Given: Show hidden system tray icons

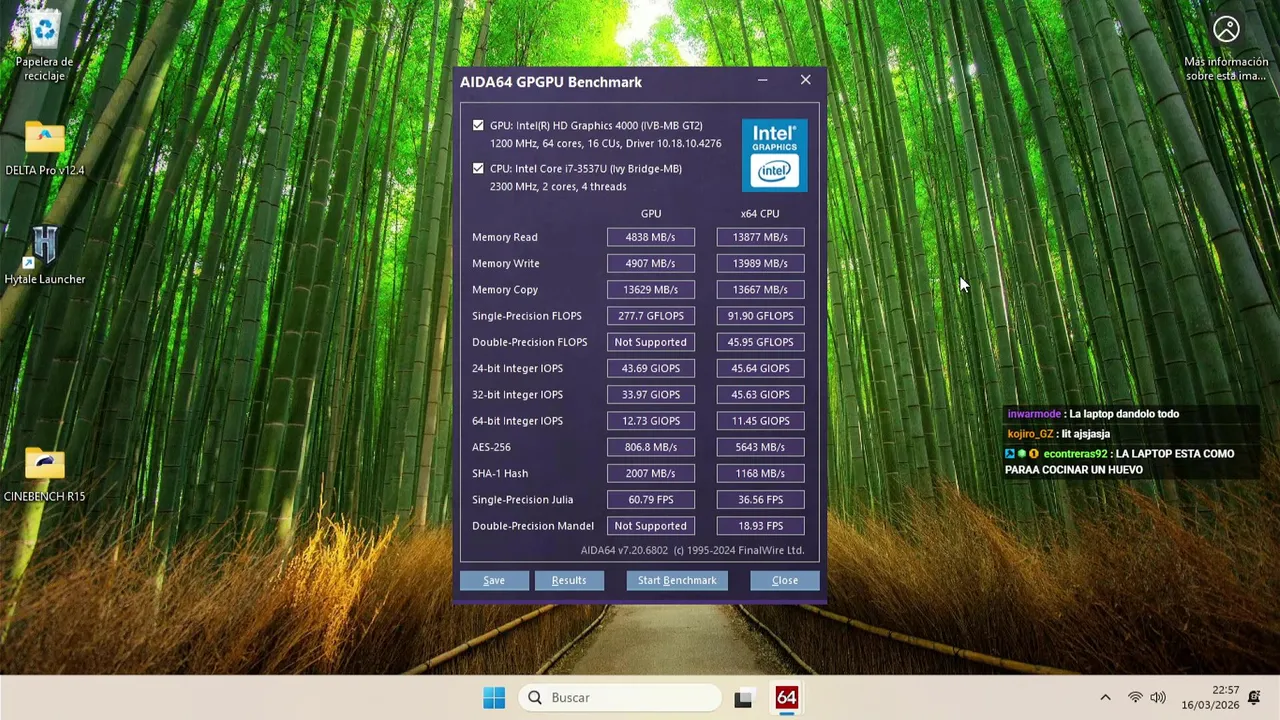Looking at the screenshot, I should click(1105, 698).
